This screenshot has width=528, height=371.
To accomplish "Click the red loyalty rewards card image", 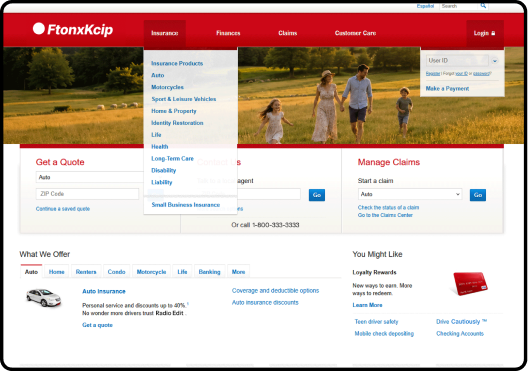I will coord(470,283).
